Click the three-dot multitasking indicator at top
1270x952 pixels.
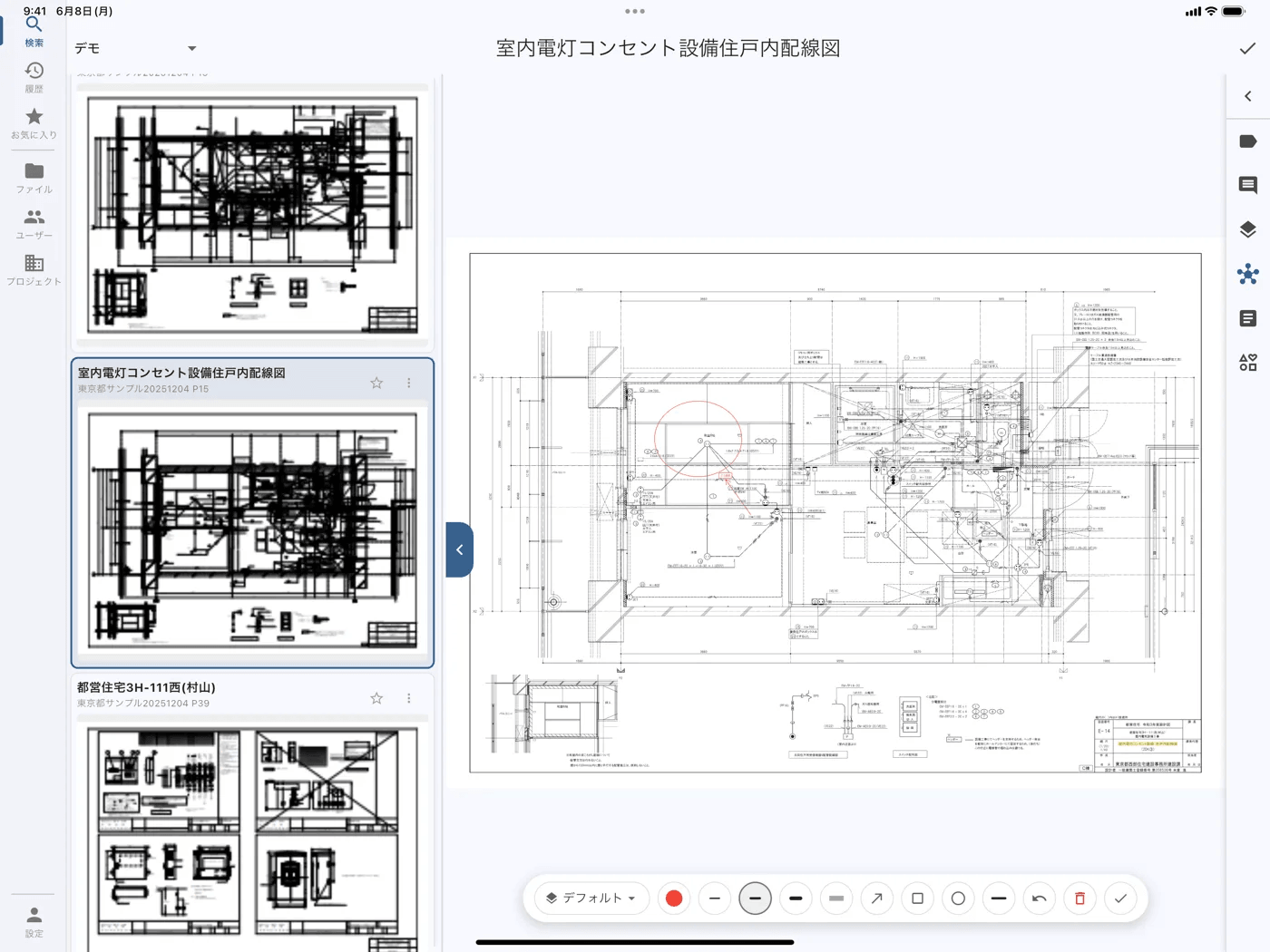(635, 12)
